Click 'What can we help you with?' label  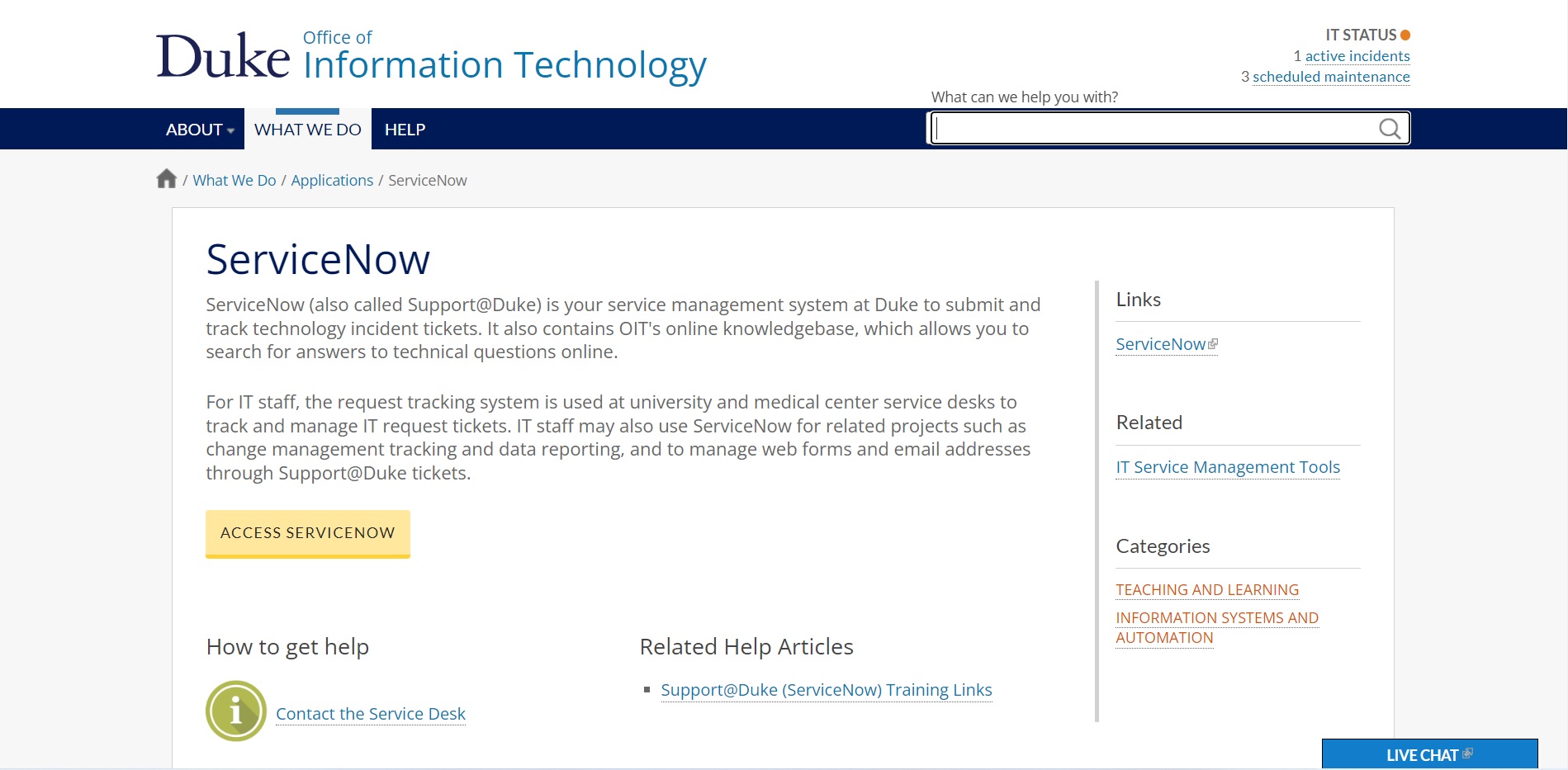coord(1025,97)
